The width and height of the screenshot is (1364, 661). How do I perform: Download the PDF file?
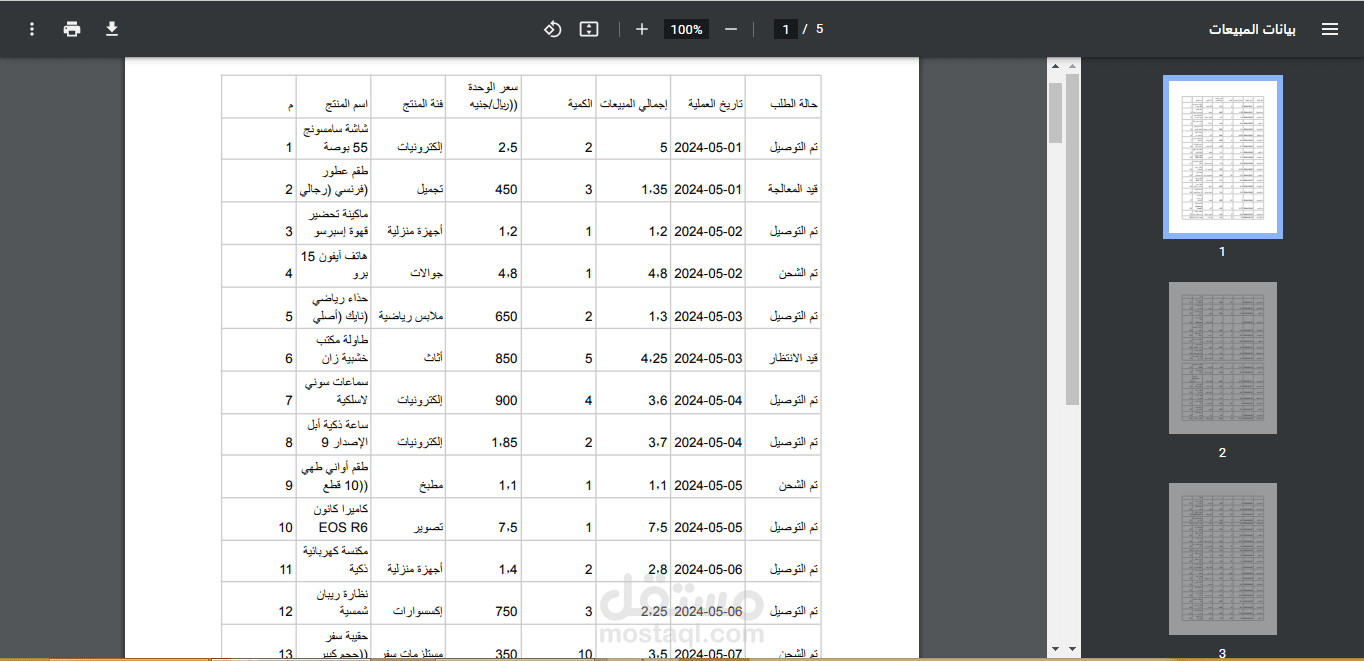click(112, 29)
